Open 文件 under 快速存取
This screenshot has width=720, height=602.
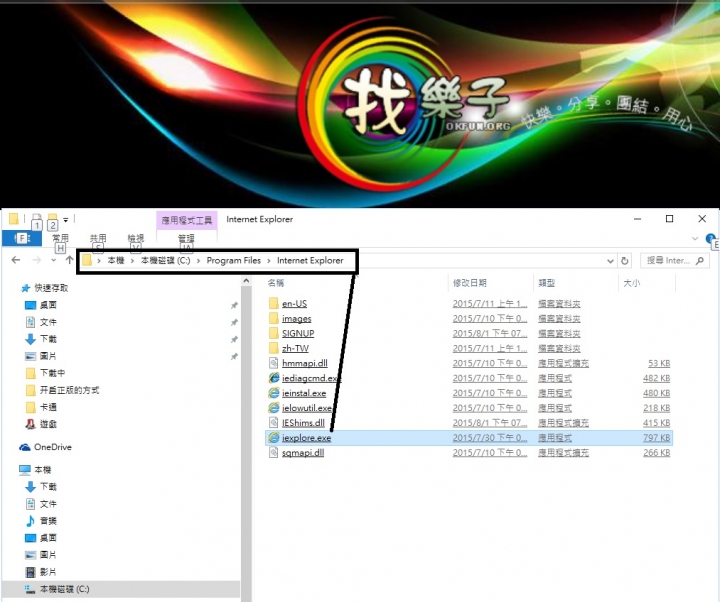(41, 322)
